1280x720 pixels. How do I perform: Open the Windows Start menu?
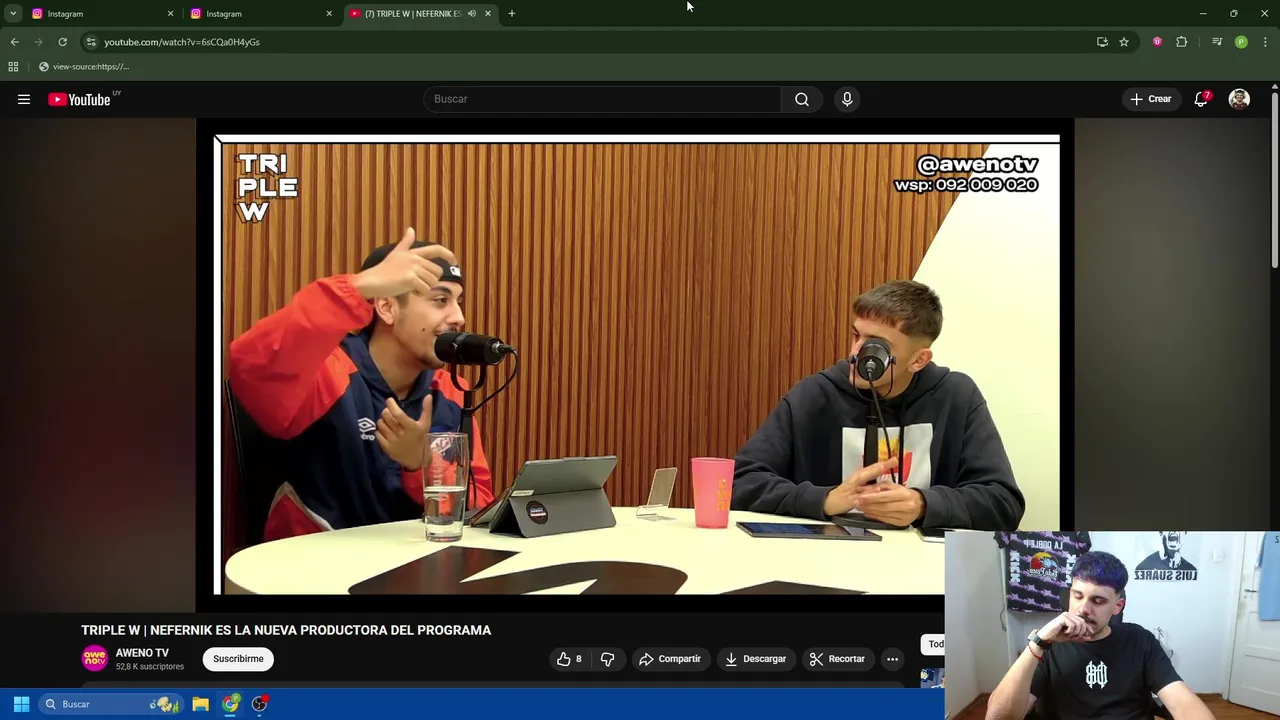(x=21, y=704)
